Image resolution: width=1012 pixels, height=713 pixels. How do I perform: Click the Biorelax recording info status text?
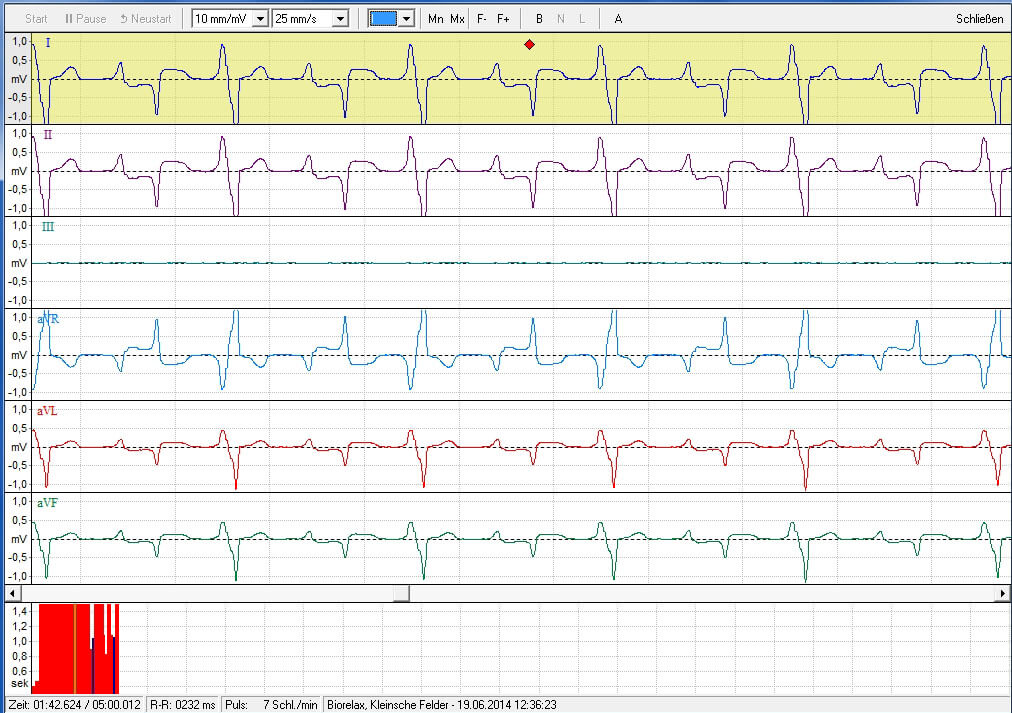point(442,705)
